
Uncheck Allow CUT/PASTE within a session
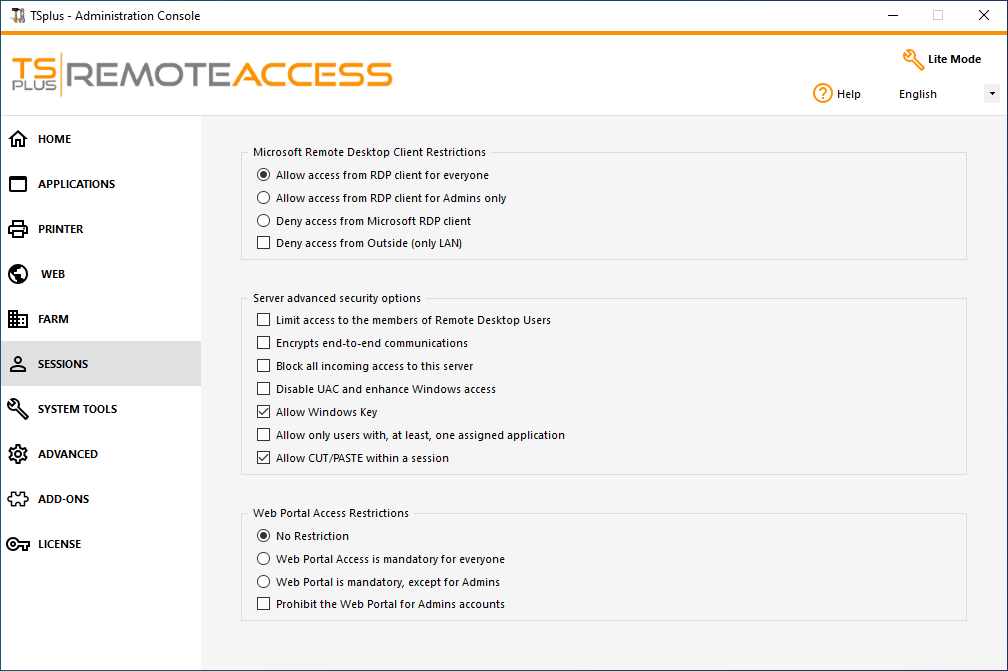tap(264, 458)
